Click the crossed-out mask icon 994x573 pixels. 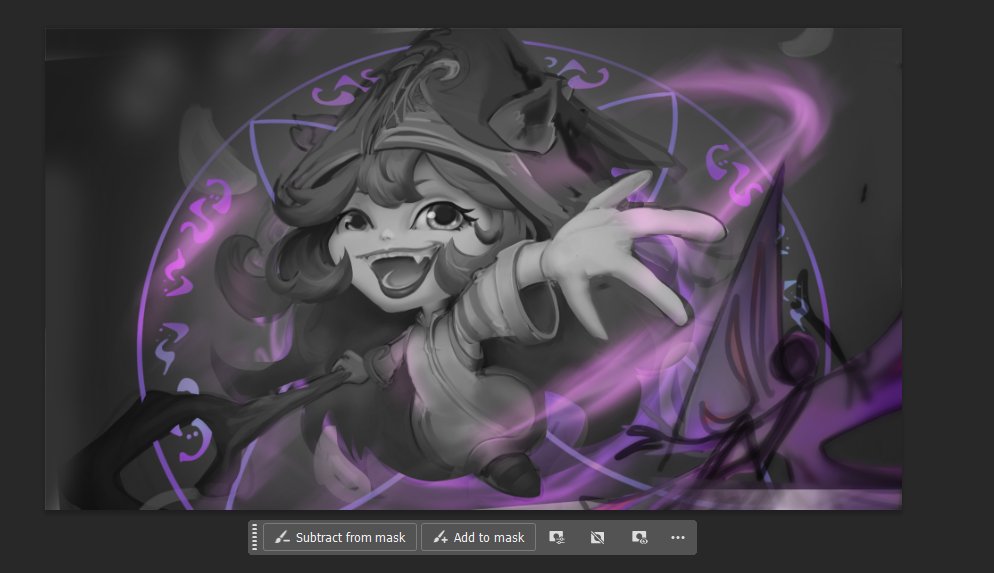[597, 538]
